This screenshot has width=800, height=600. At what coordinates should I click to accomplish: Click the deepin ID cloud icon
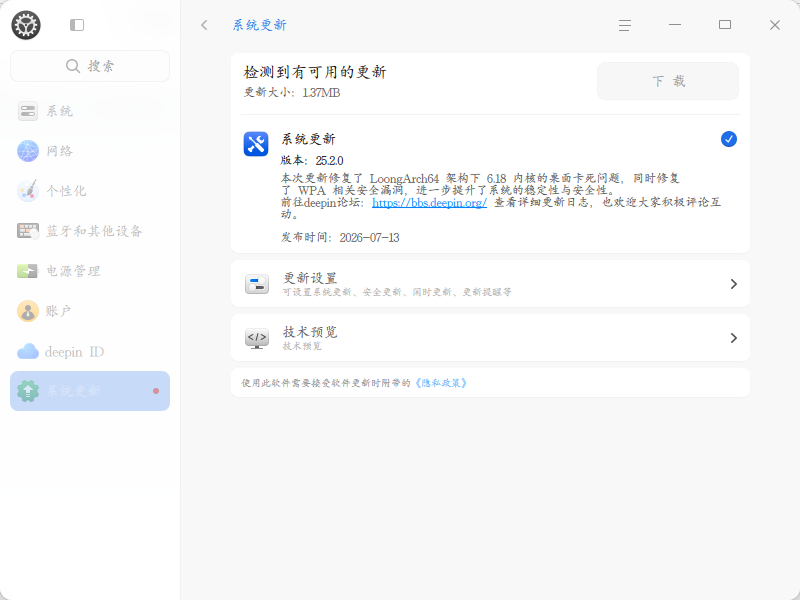28,352
